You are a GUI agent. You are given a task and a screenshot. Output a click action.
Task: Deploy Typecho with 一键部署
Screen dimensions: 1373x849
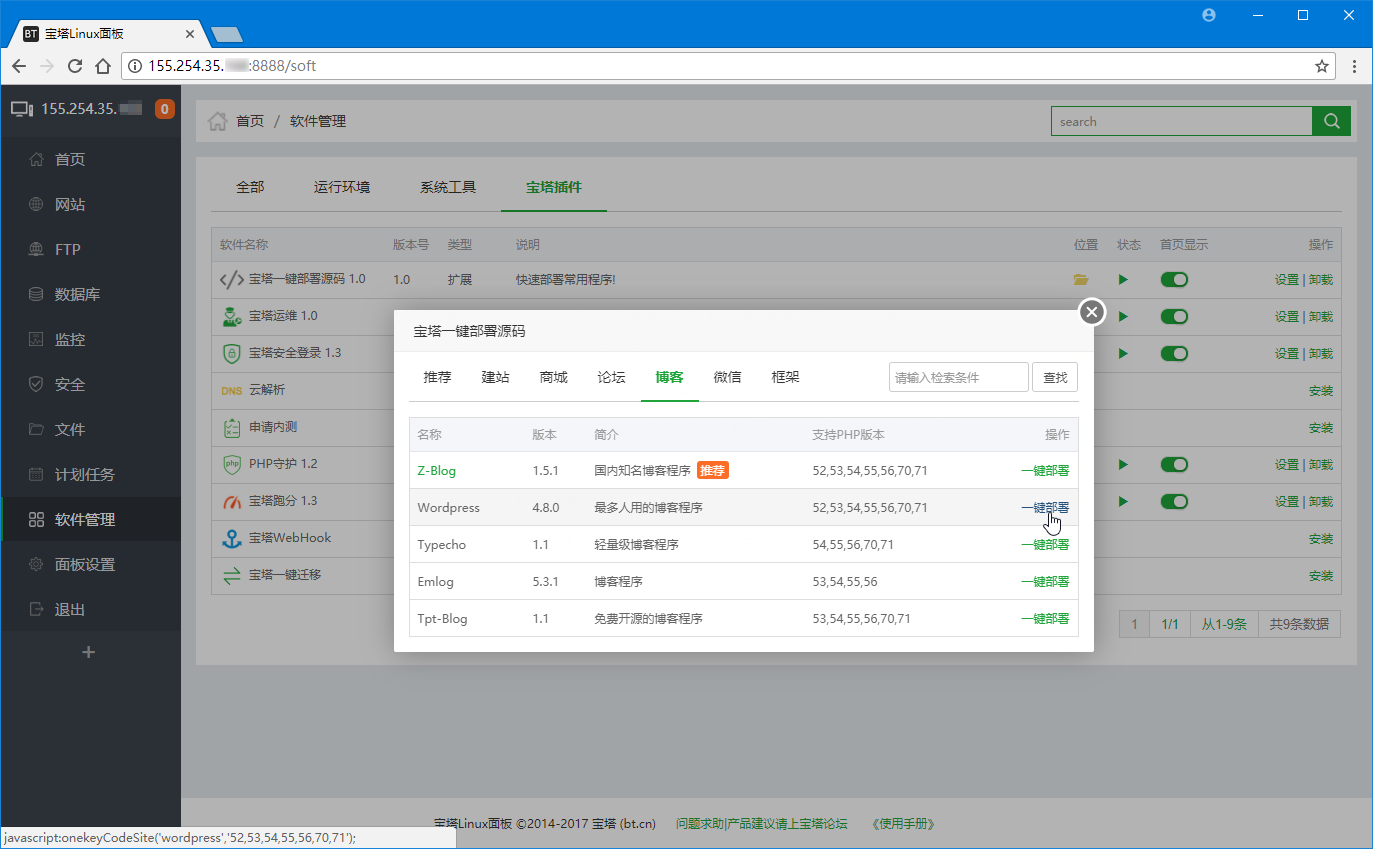coord(1045,544)
